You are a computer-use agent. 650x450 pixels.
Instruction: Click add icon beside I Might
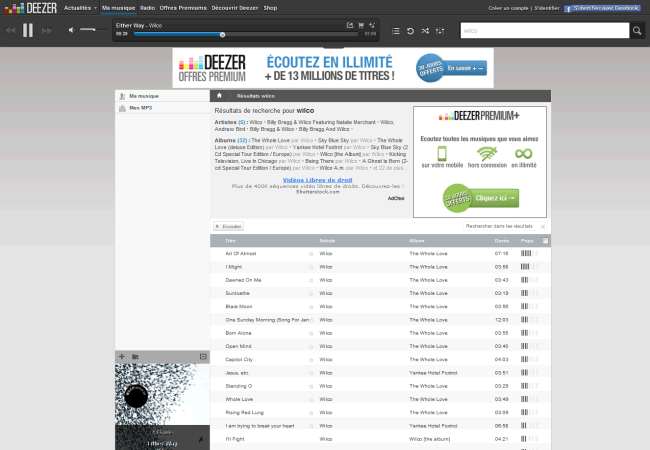pos(311,267)
